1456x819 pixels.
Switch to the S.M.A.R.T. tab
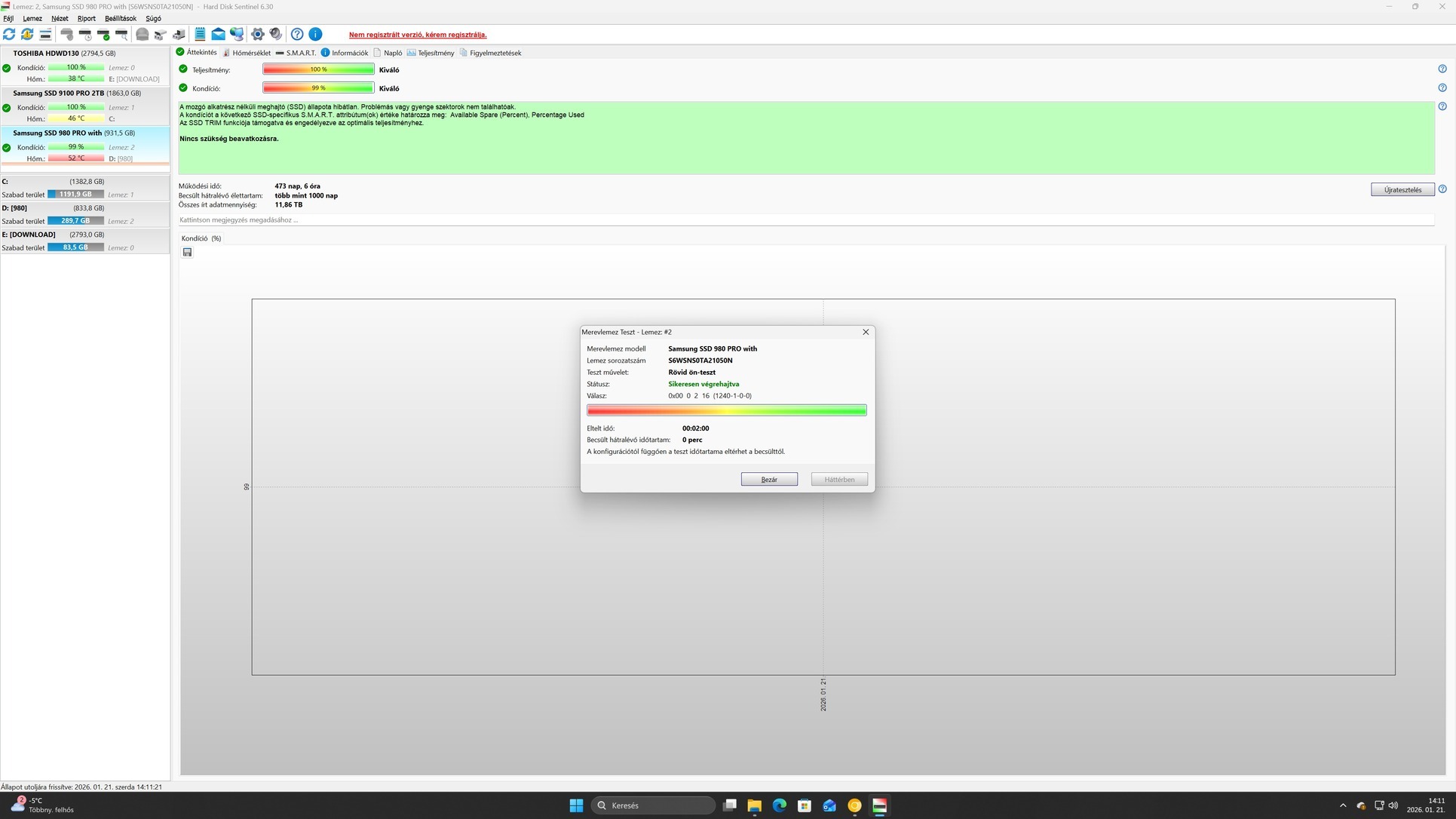point(296,53)
